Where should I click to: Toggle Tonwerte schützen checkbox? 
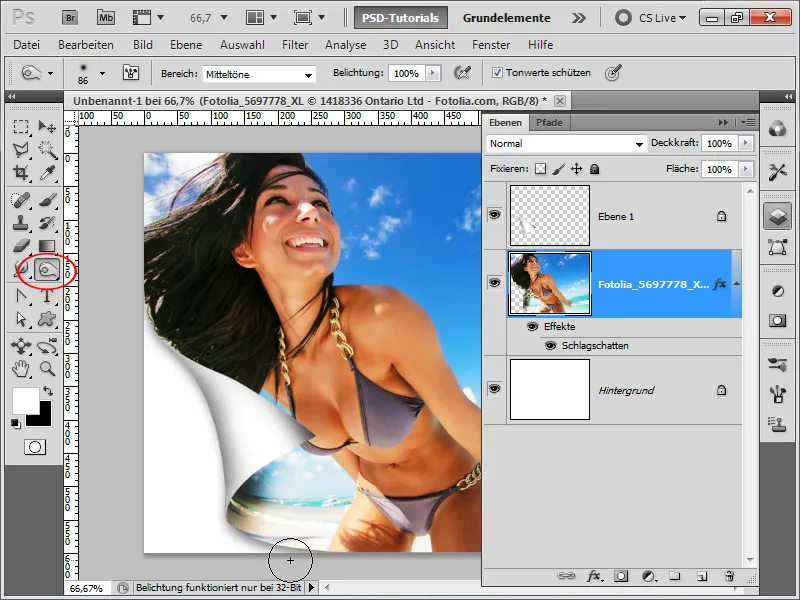pyautogui.click(x=497, y=73)
